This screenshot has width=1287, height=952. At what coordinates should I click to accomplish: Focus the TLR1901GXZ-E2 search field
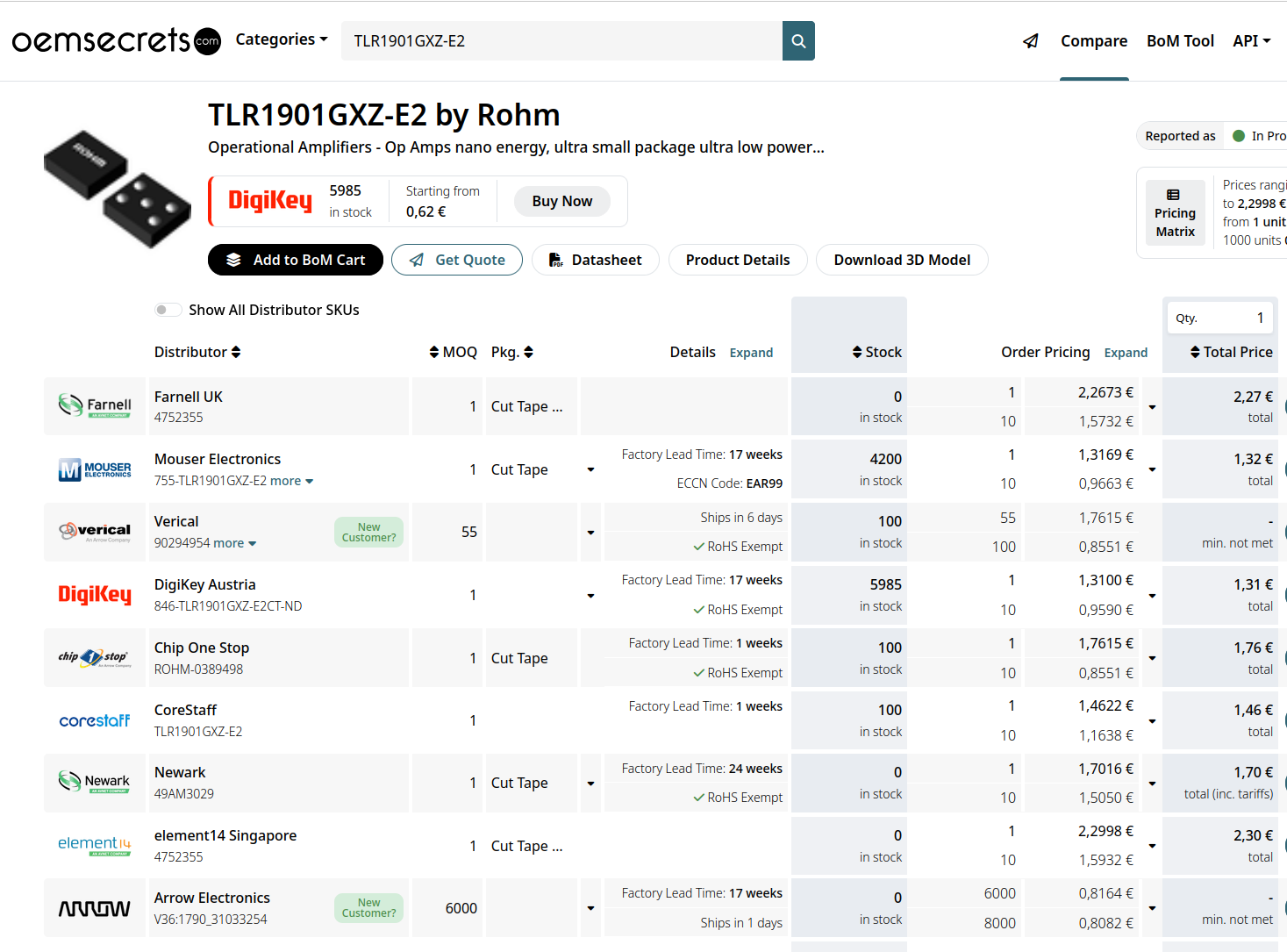(x=561, y=41)
